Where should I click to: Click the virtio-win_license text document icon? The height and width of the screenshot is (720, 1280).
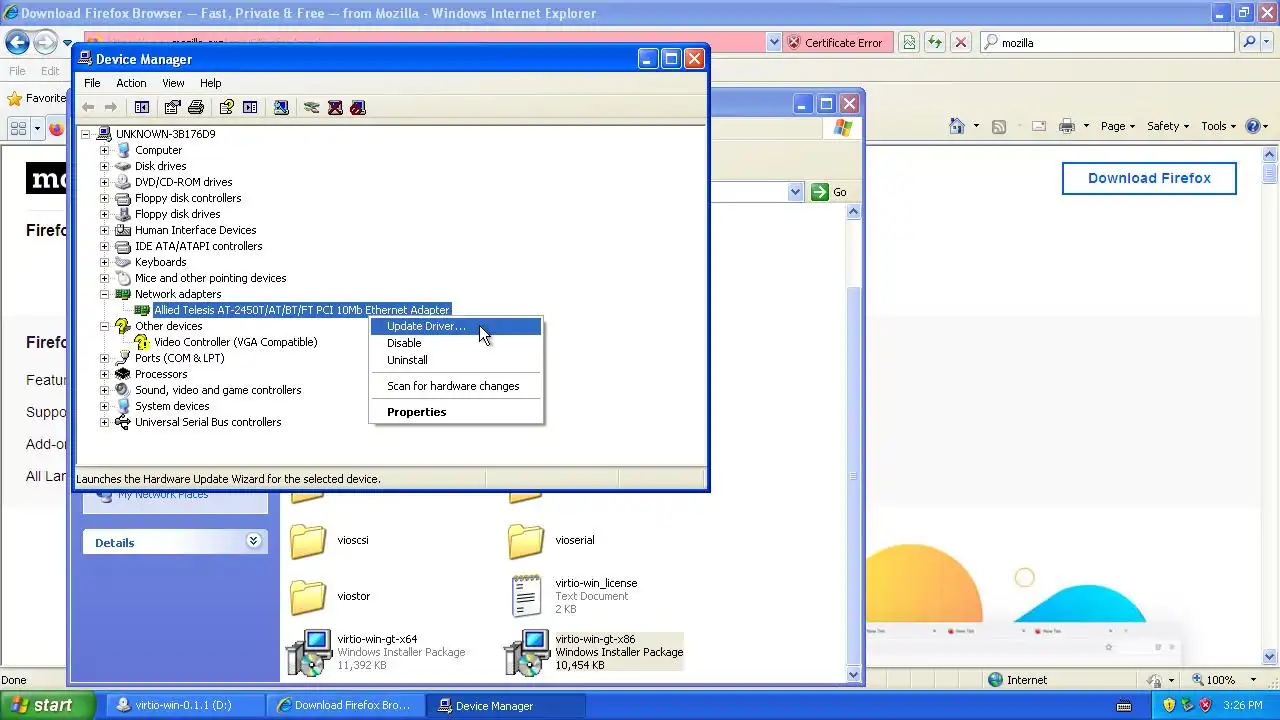(x=526, y=596)
